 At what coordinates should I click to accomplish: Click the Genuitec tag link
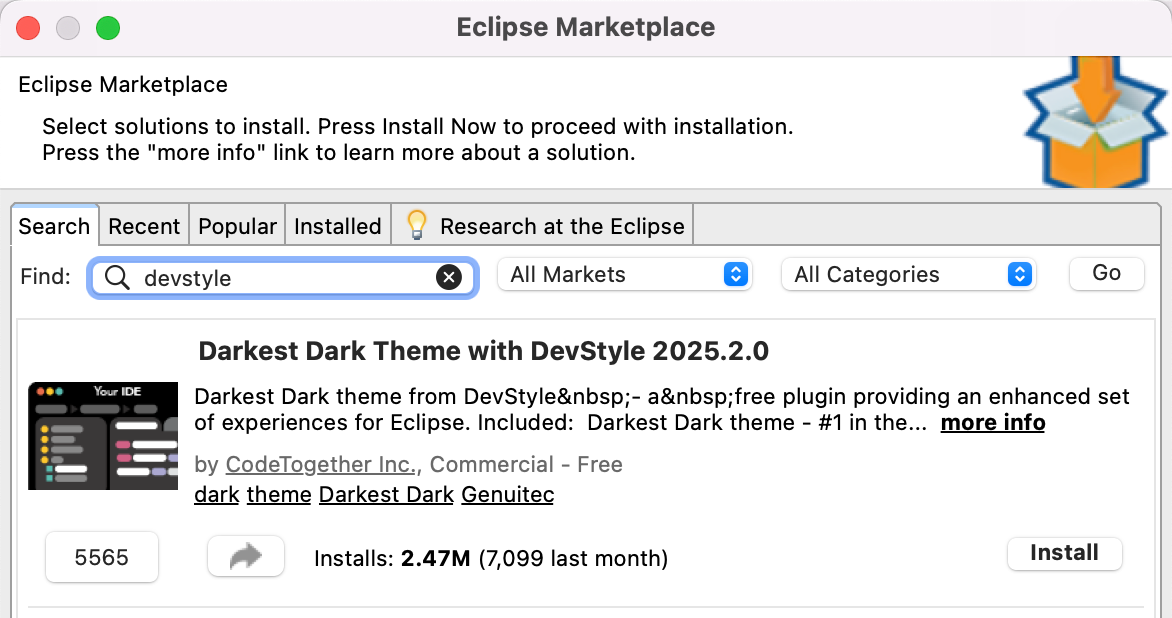coord(507,495)
